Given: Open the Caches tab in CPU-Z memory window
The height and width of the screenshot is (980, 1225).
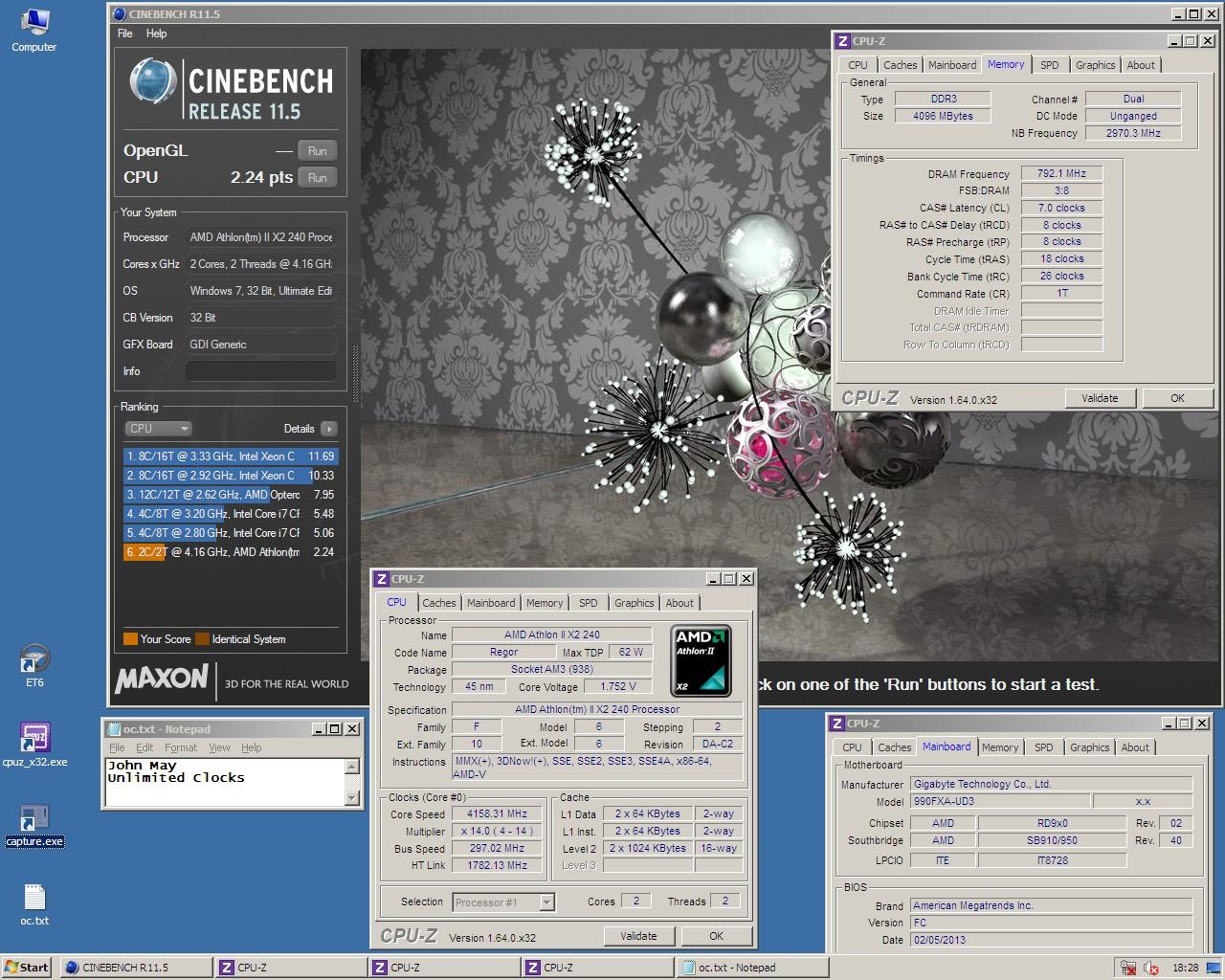Looking at the screenshot, I should tap(900, 65).
